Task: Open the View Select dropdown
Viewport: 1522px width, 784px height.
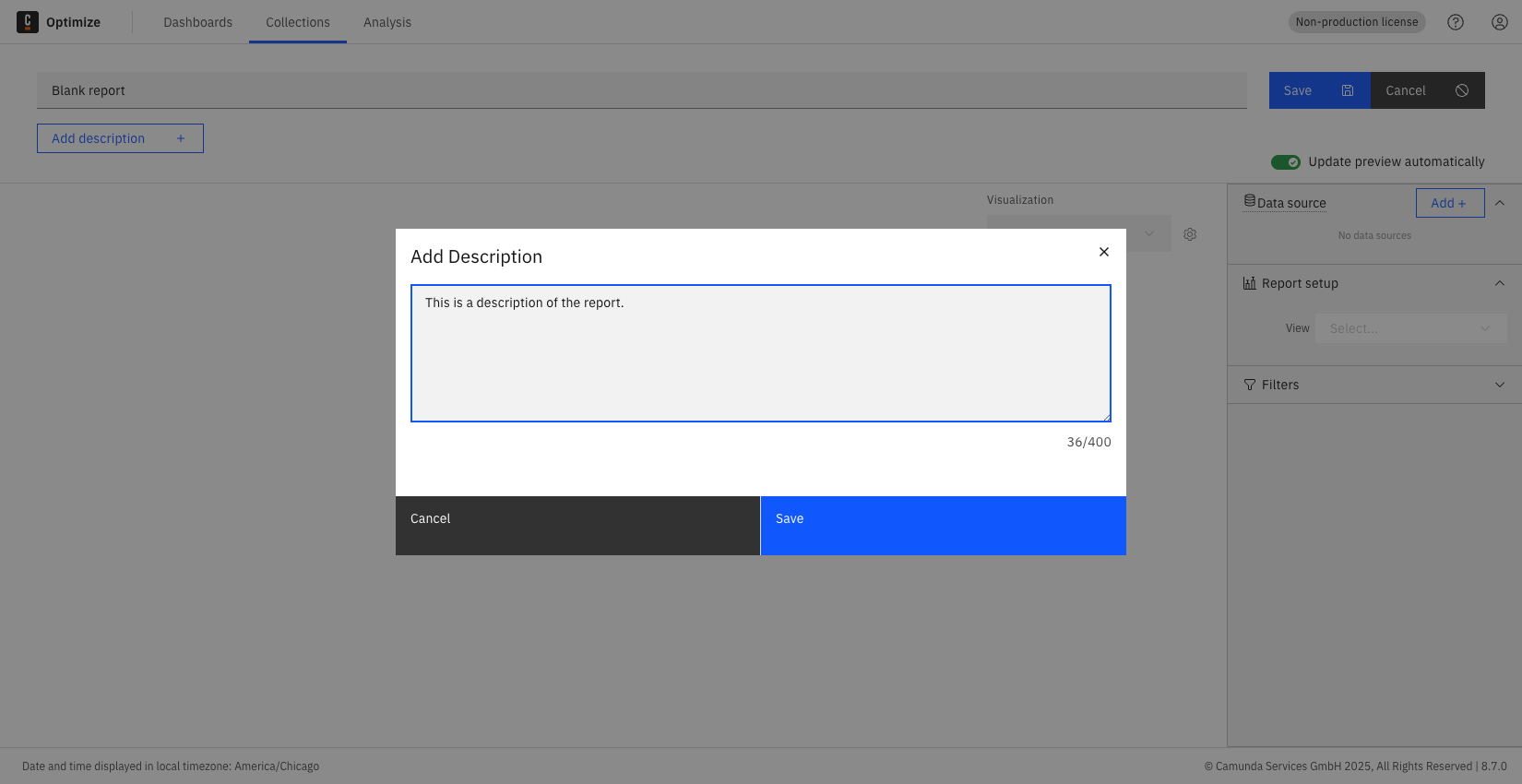Action: point(1410,328)
